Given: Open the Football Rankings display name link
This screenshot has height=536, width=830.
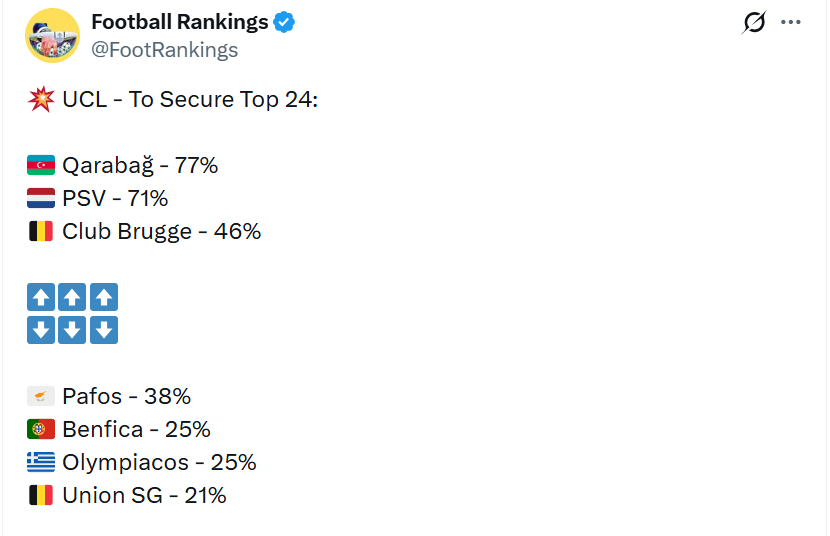Looking at the screenshot, I should (180, 22).
